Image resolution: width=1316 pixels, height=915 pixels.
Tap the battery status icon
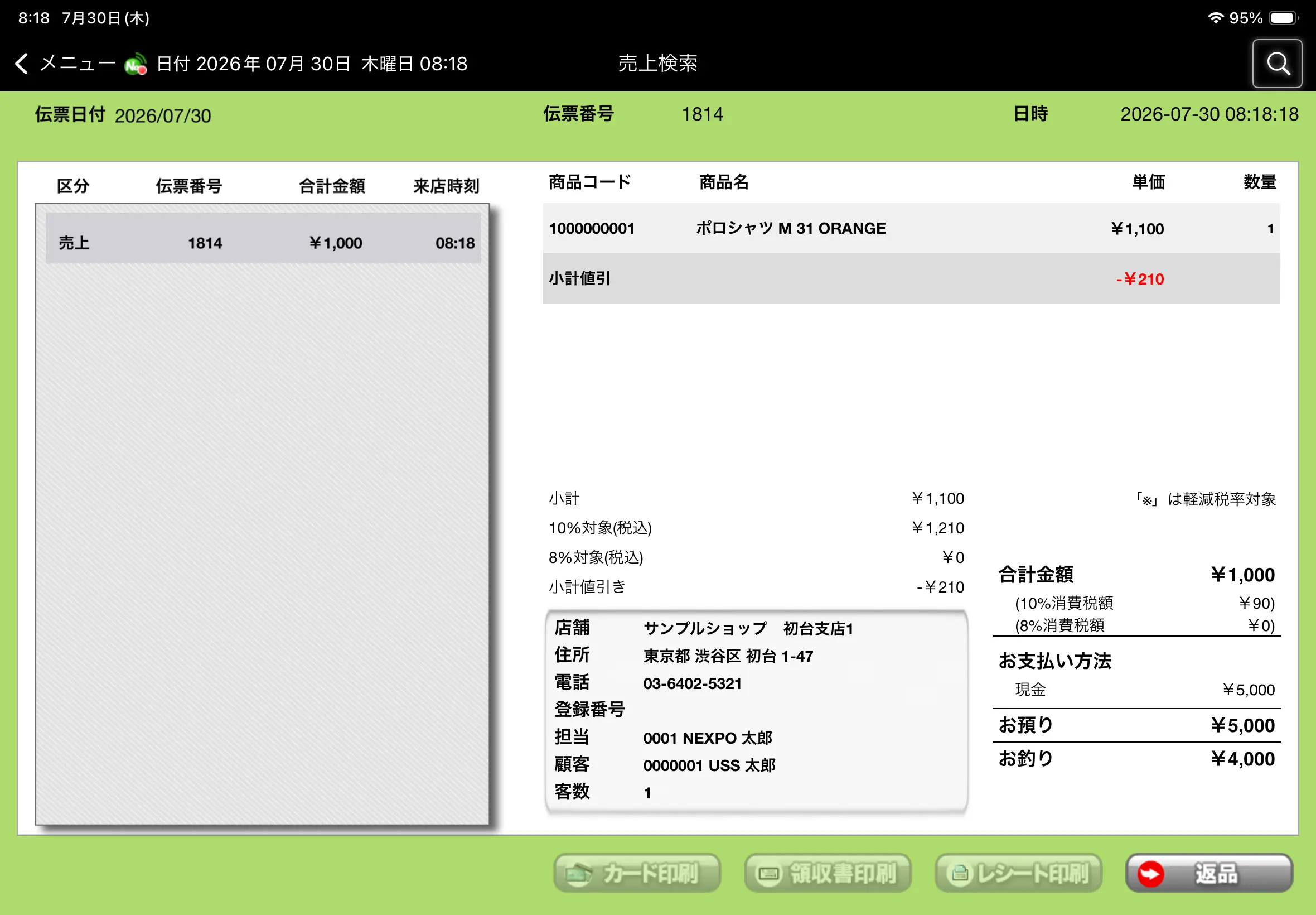(x=1283, y=18)
